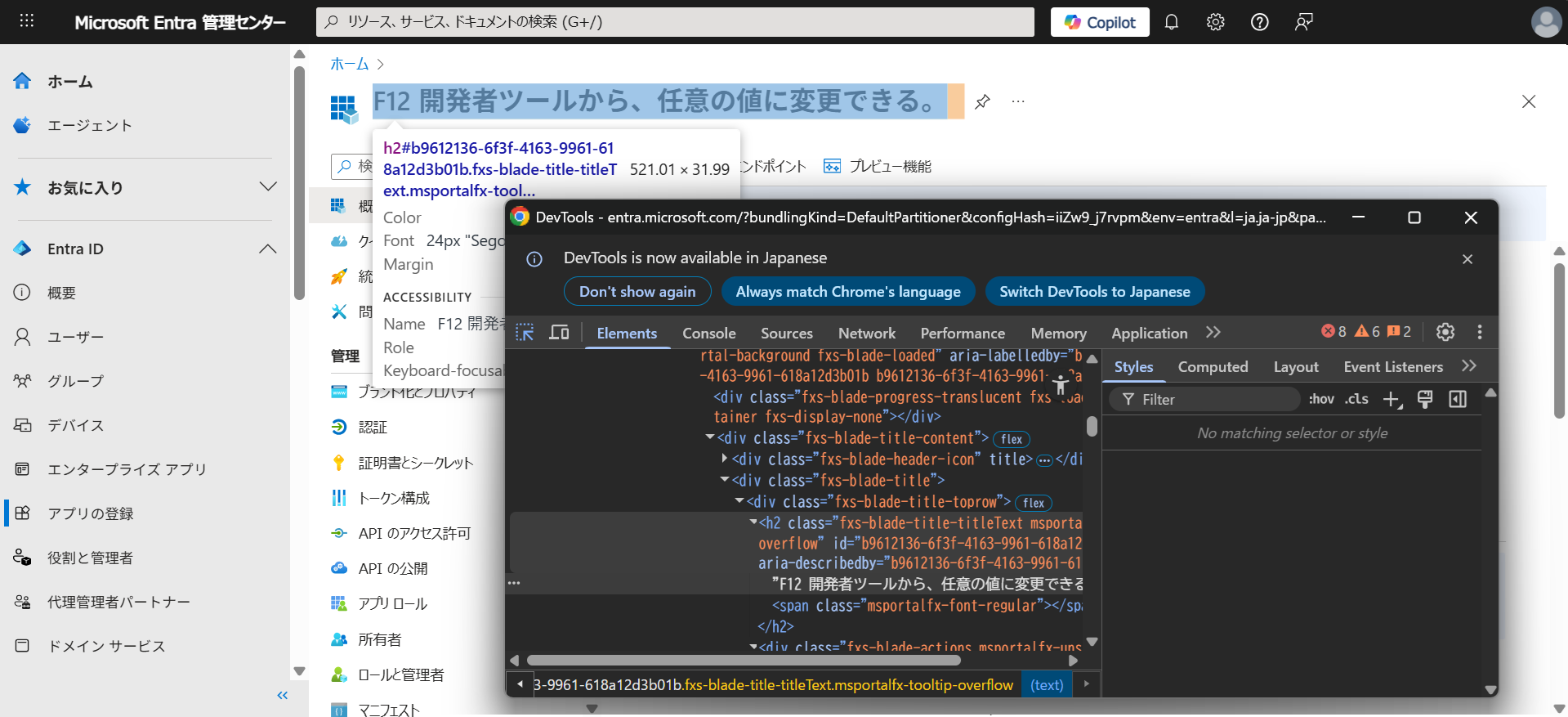Screen dimensions: 1568x717
Task: Switch to the Network tab
Action: tap(867, 334)
